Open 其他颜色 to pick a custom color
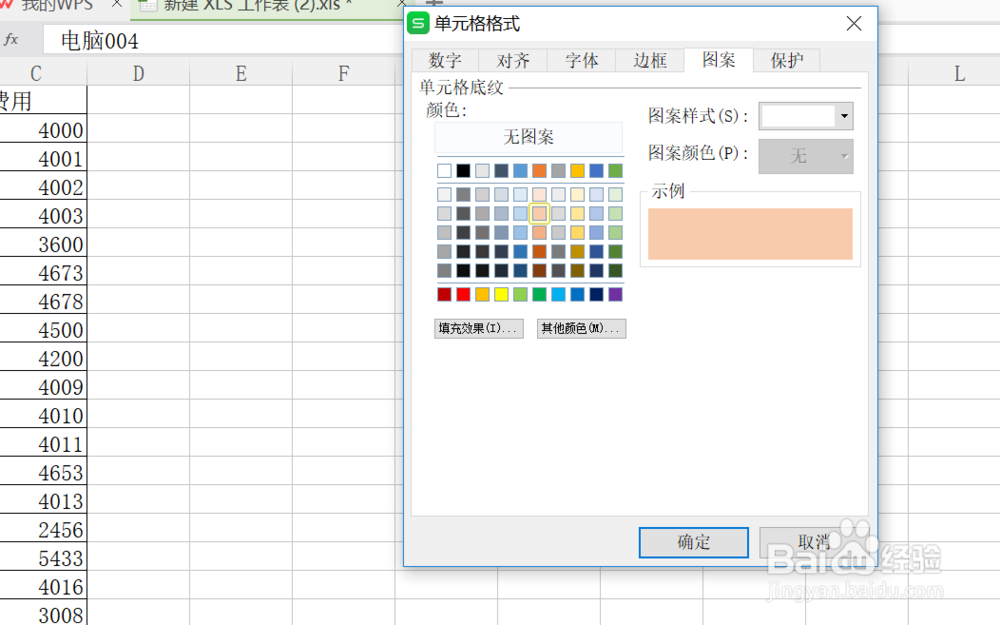This screenshot has height=625, width=1000. 580,328
